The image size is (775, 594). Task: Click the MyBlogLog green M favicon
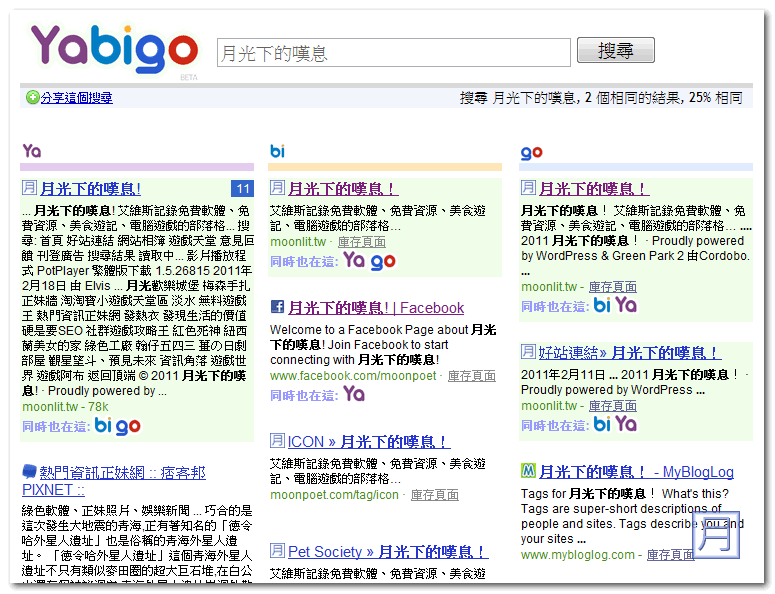tap(528, 471)
